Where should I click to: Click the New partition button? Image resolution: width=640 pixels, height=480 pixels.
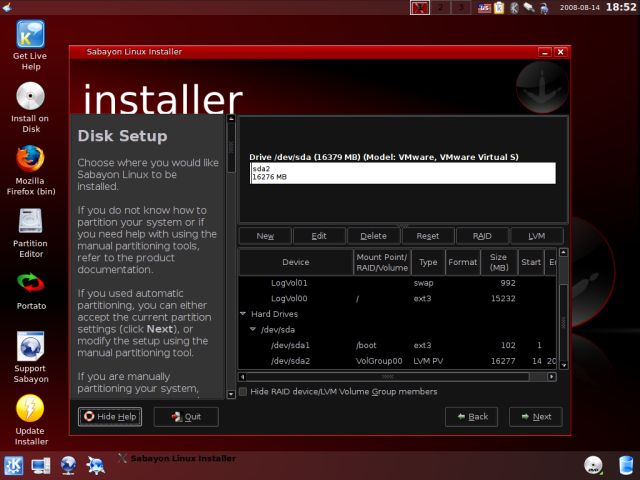pos(265,236)
